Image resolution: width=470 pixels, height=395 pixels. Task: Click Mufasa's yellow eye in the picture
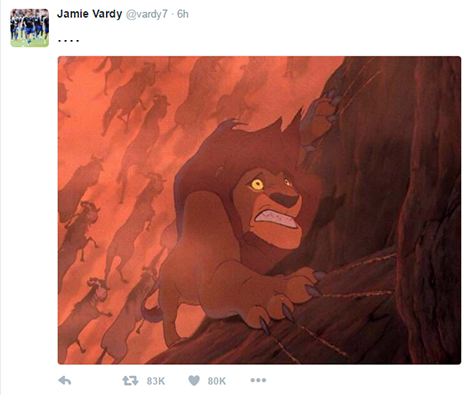click(257, 184)
